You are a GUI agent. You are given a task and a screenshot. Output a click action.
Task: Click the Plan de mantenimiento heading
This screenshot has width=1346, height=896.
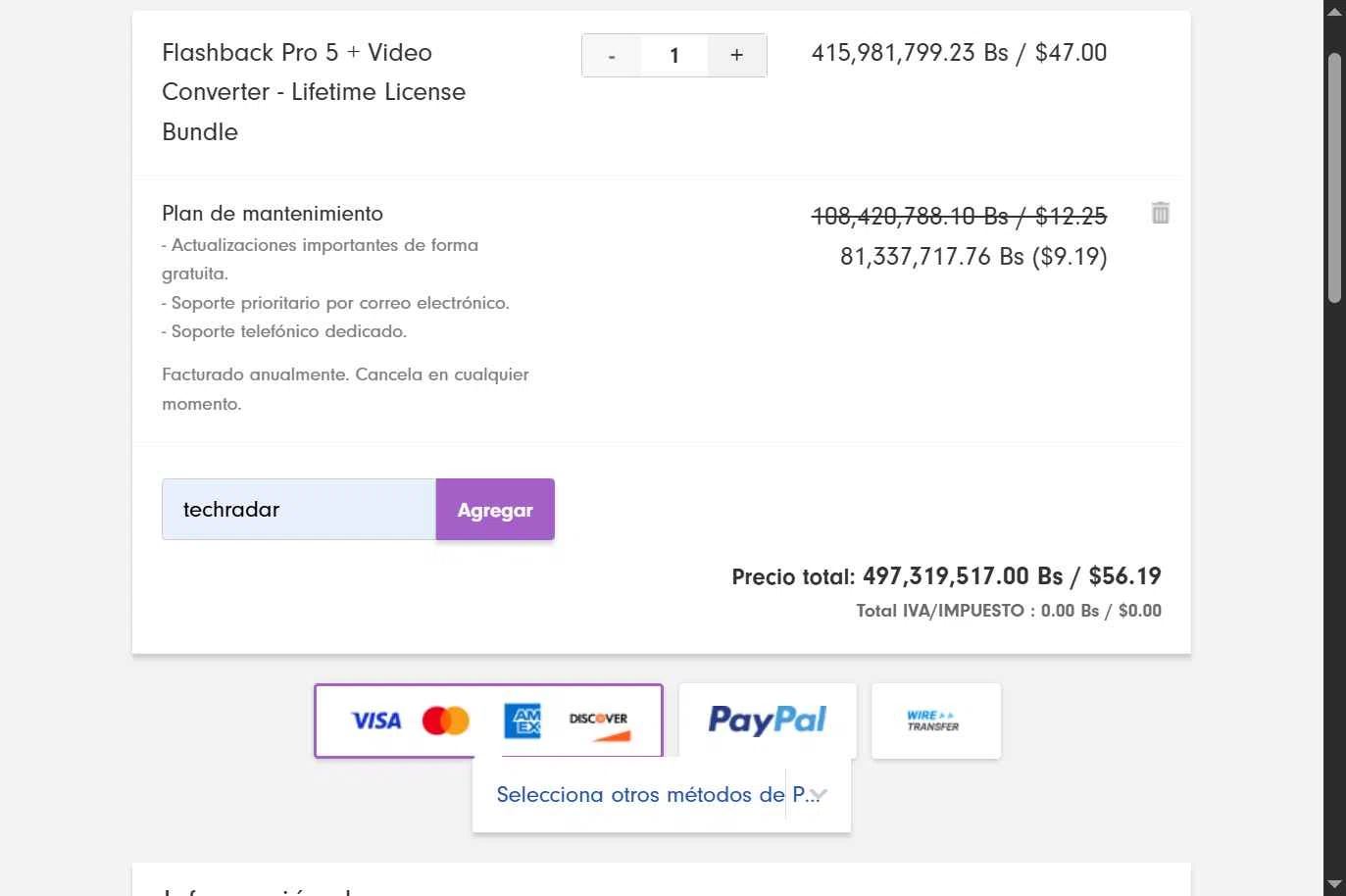coord(273,213)
